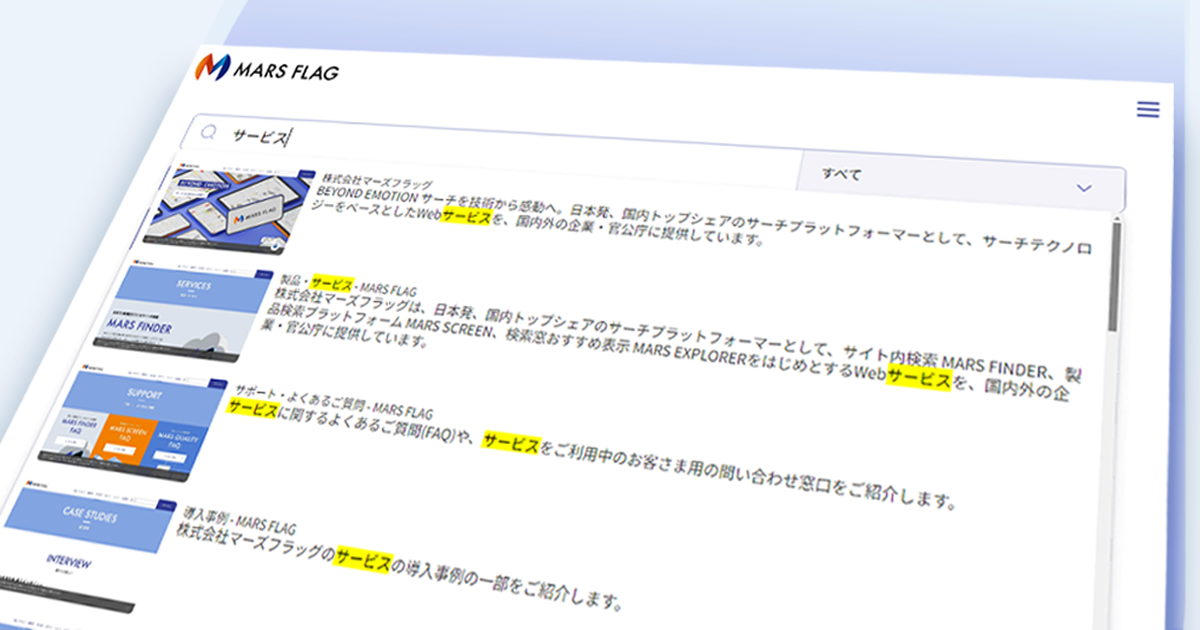Open the すべて category dropdown
The image size is (1200, 630).
pos(962,181)
